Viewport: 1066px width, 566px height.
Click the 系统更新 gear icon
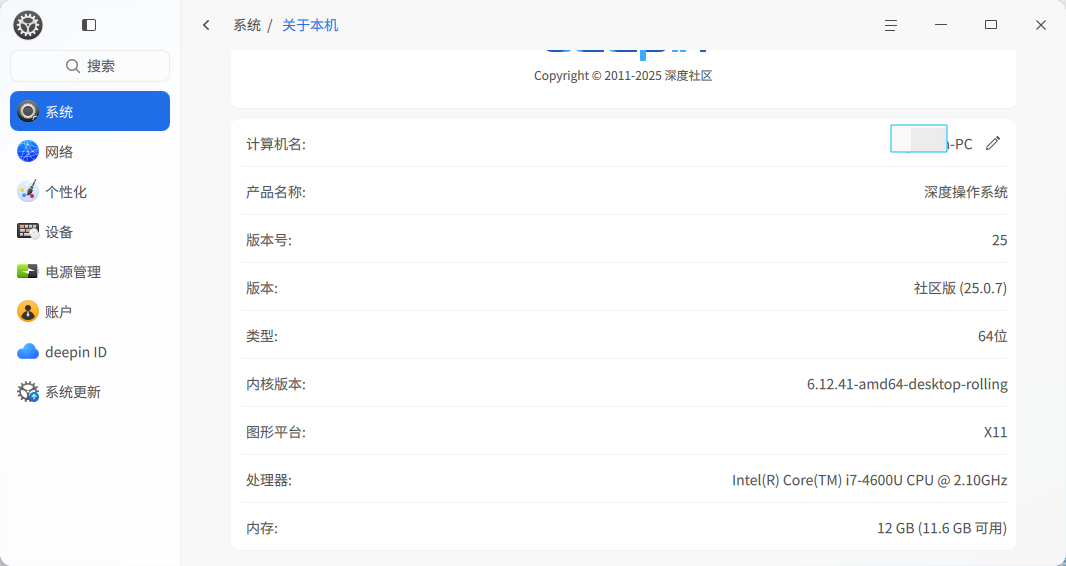click(28, 392)
